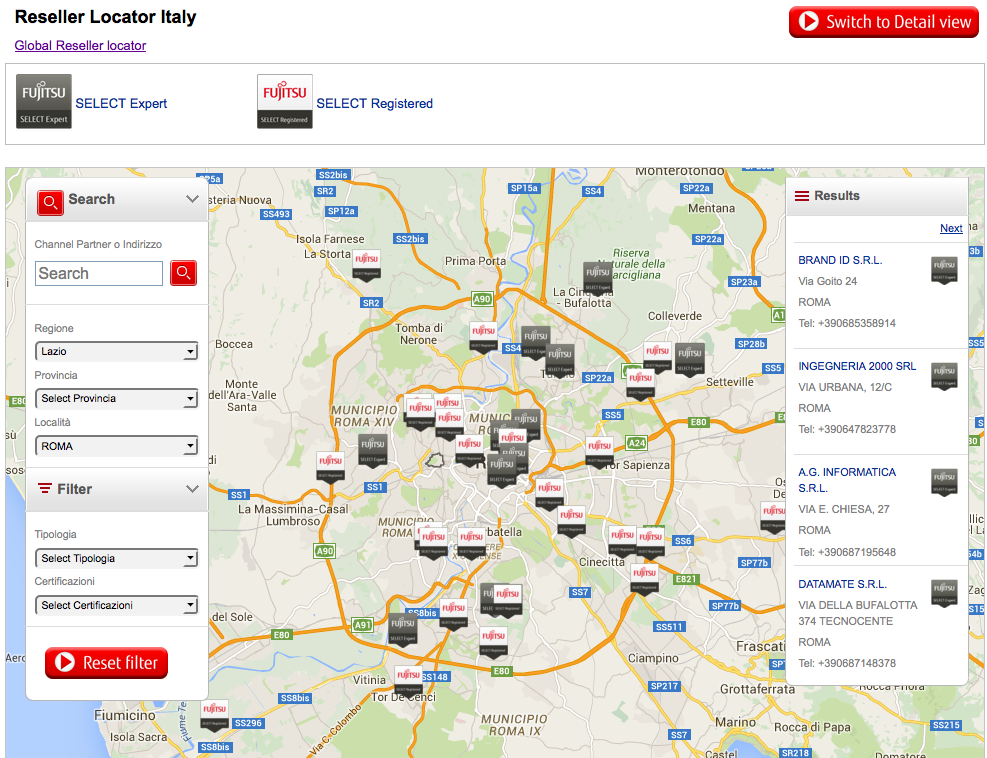Click the Results panel list icon

coord(802,196)
